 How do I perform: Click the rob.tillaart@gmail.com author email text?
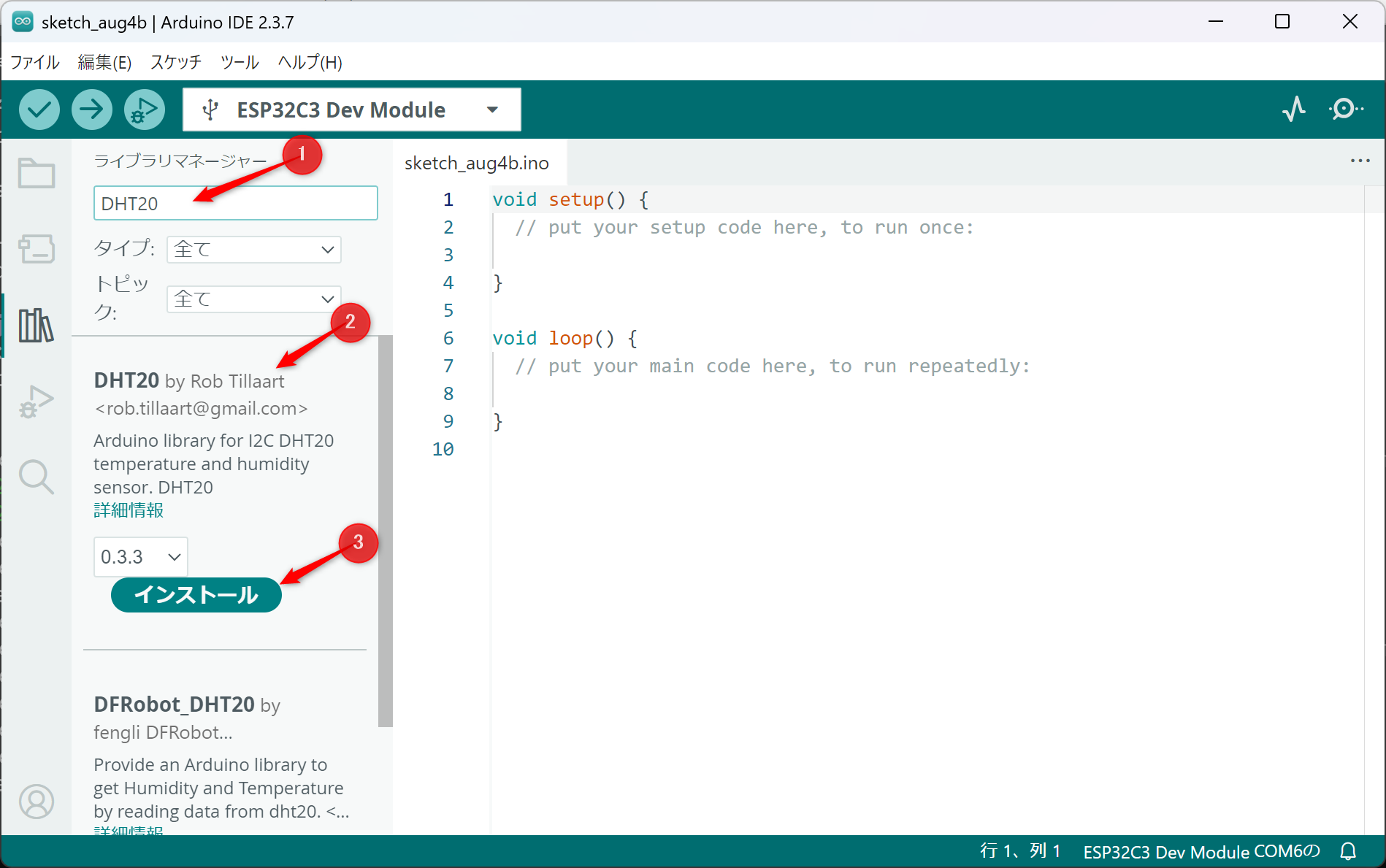click(x=201, y=408)
